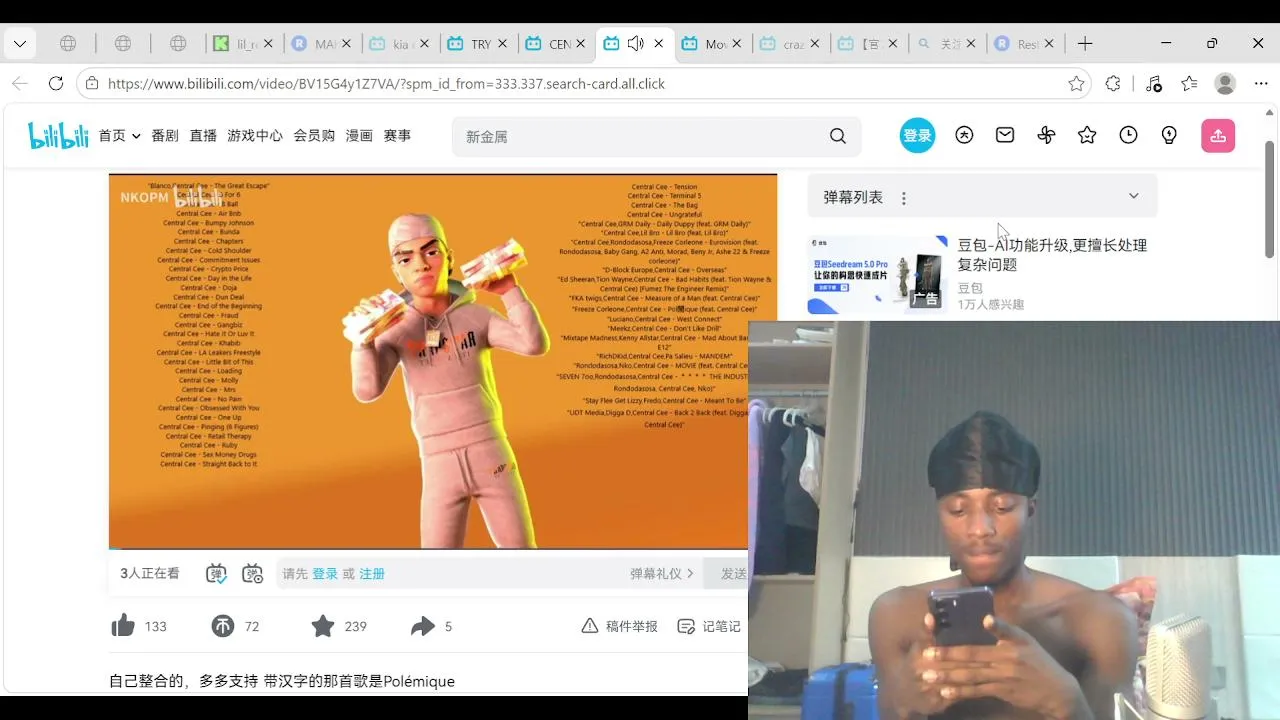Open 直播 navigation item

pos(203,136)
